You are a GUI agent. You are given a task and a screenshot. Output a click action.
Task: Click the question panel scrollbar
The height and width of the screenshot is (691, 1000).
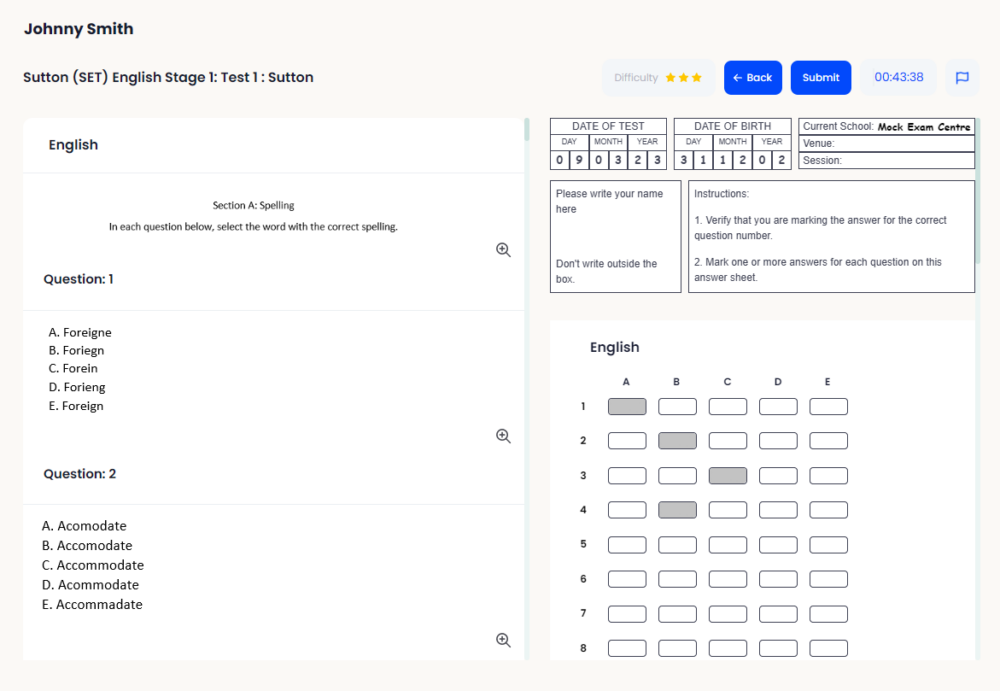(525, 130)
